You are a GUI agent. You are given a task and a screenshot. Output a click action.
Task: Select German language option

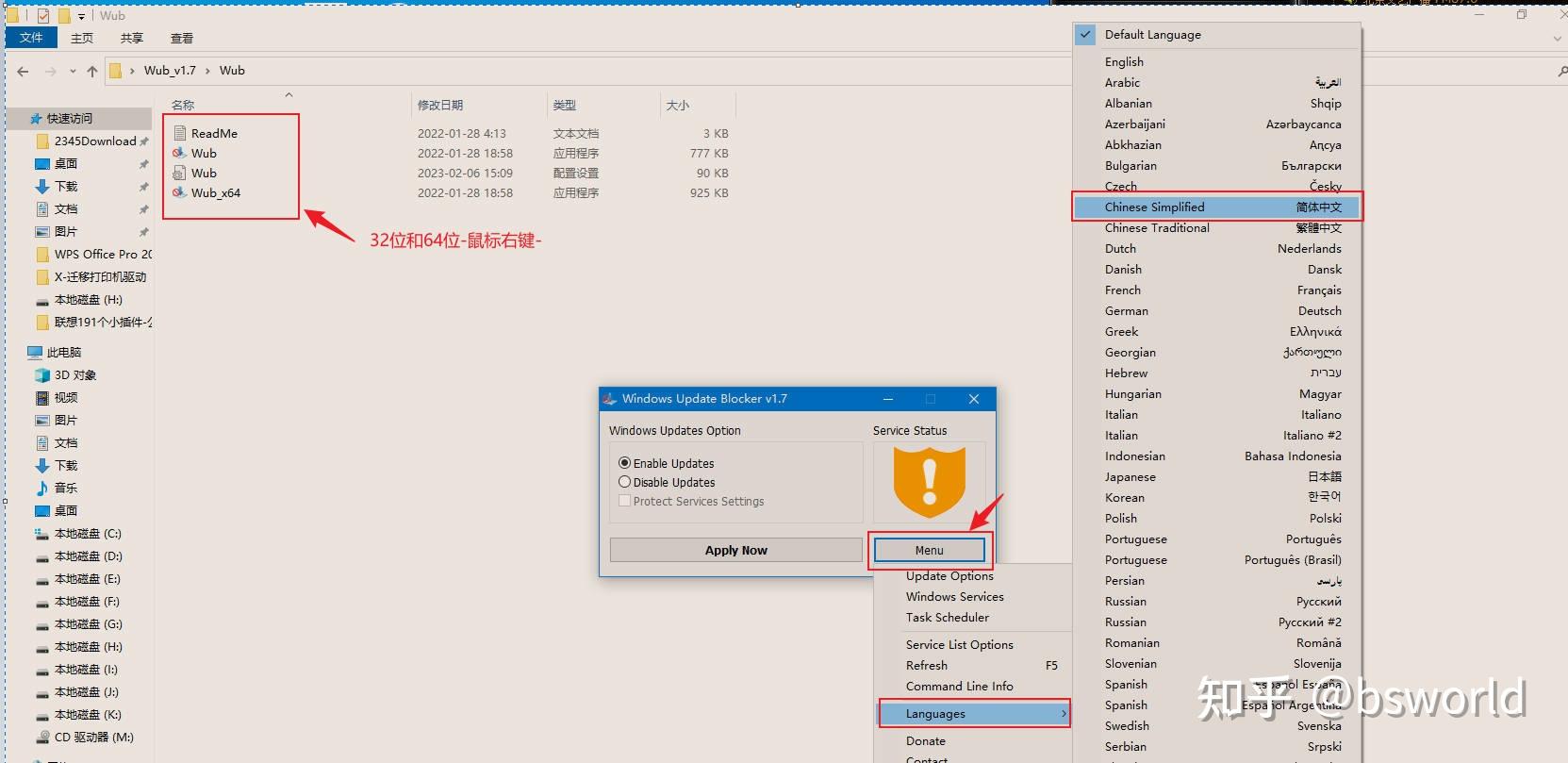(x=1217, y=311)
